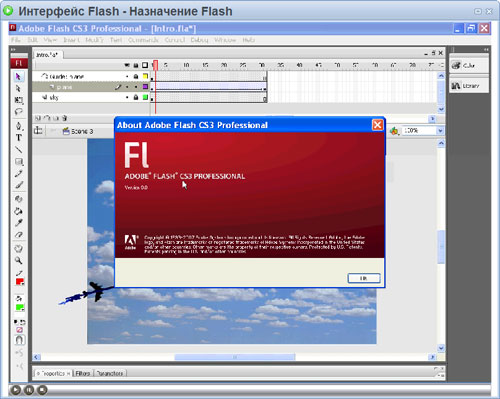The width and height of the screenshot is (500, 399).
Task: Click OK in the About dialog
Action: coord(364,278)
